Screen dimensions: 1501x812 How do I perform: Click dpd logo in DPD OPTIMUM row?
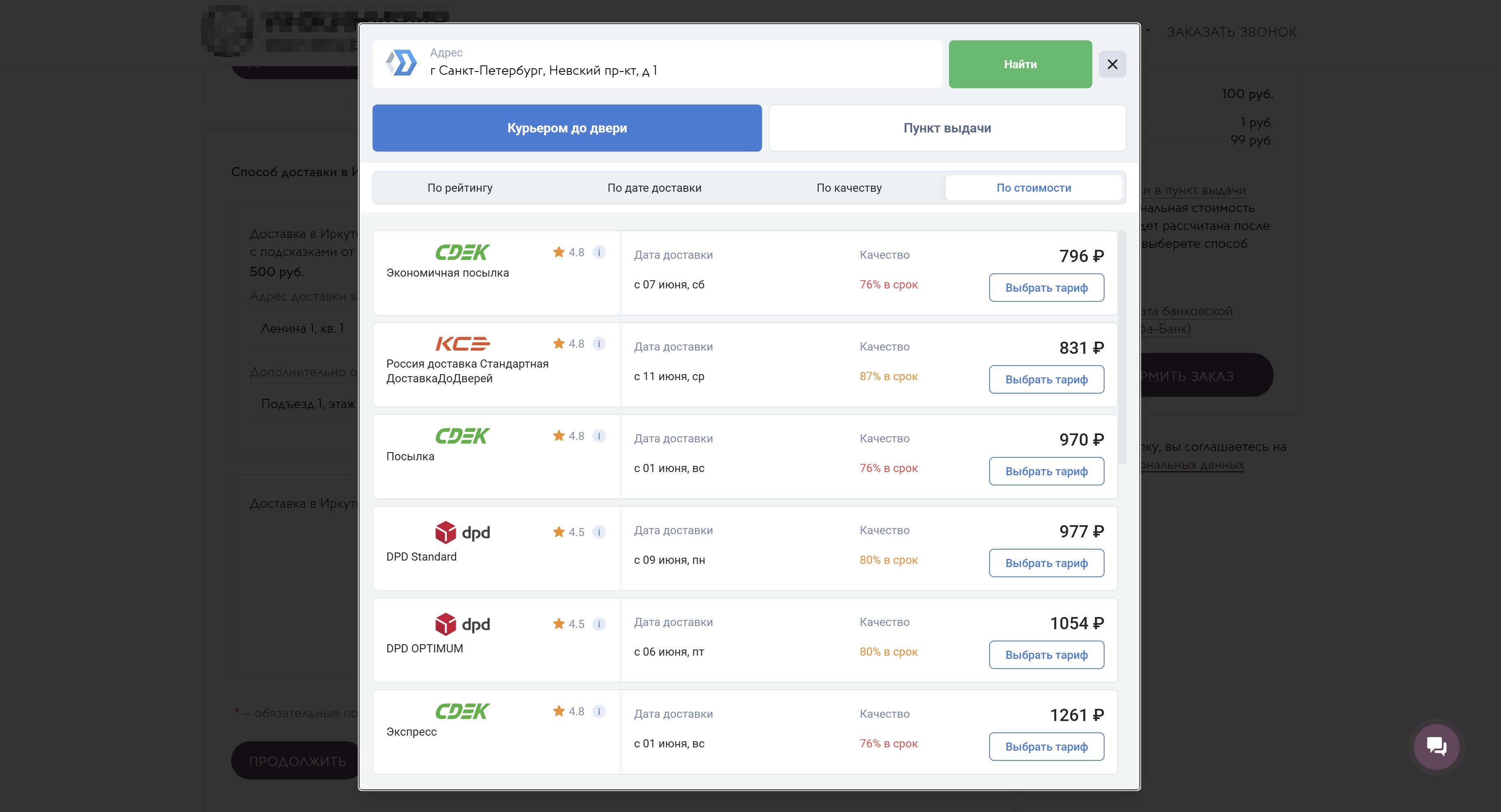tap(463, 624)
